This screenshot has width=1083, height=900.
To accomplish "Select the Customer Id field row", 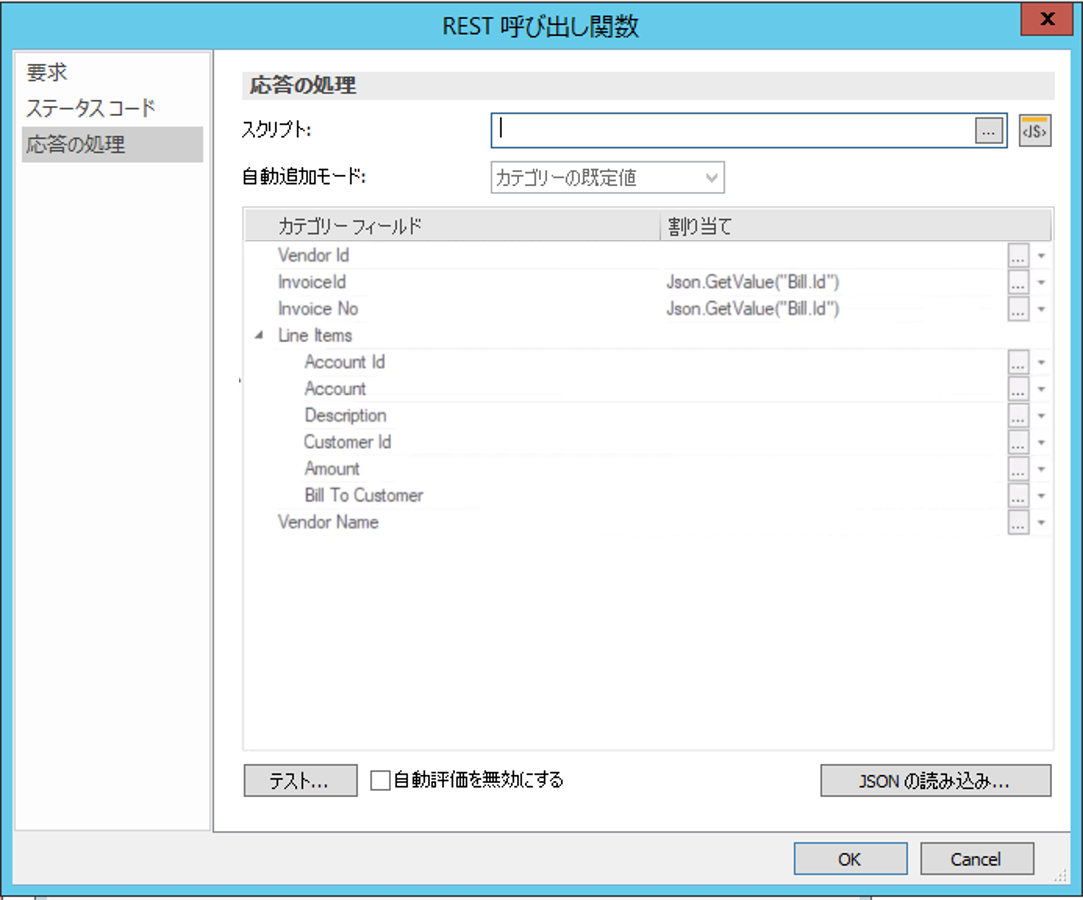I will tap(347, 442).
